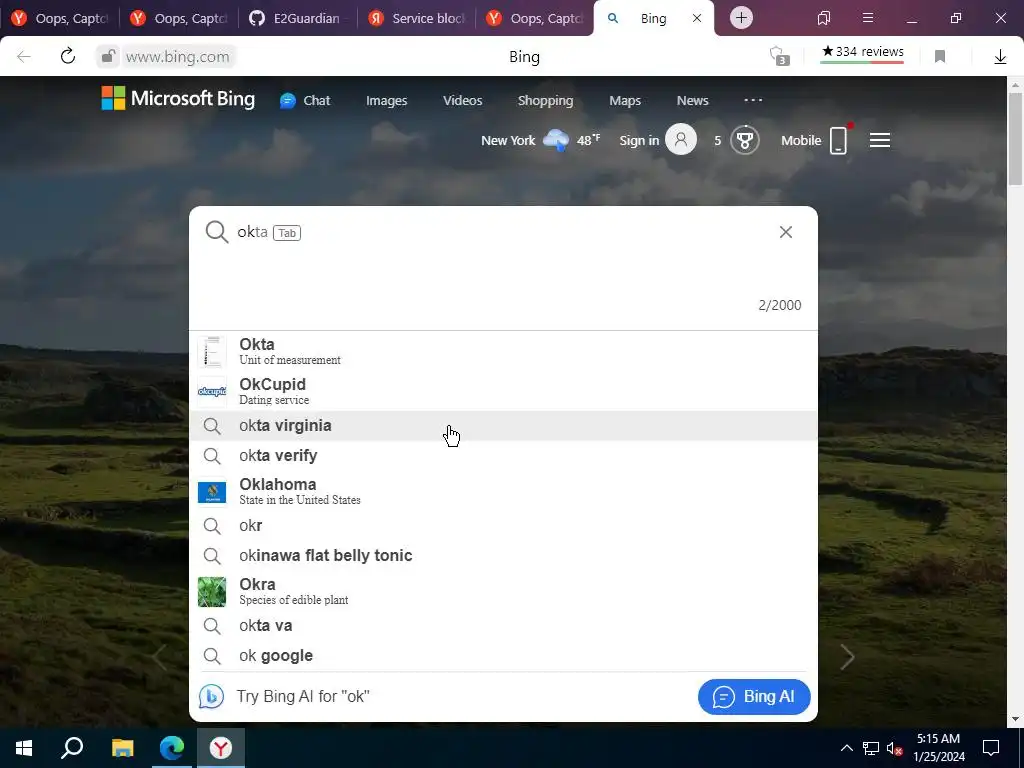
Task: Click the www.bing.com address field
Action: pos(178,57)
